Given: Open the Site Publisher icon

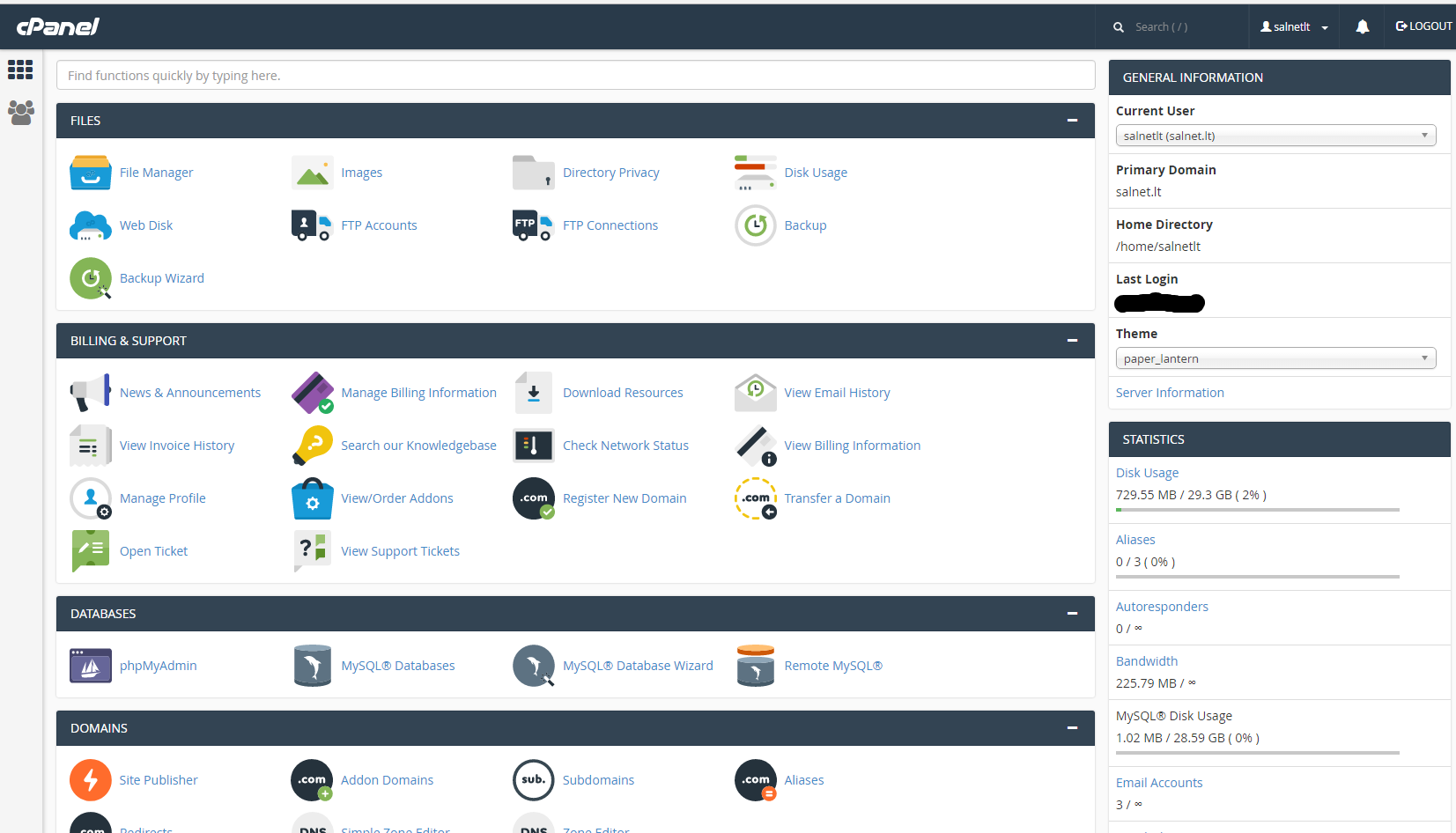Looking at the screenshot, I should tap(91, 780).
